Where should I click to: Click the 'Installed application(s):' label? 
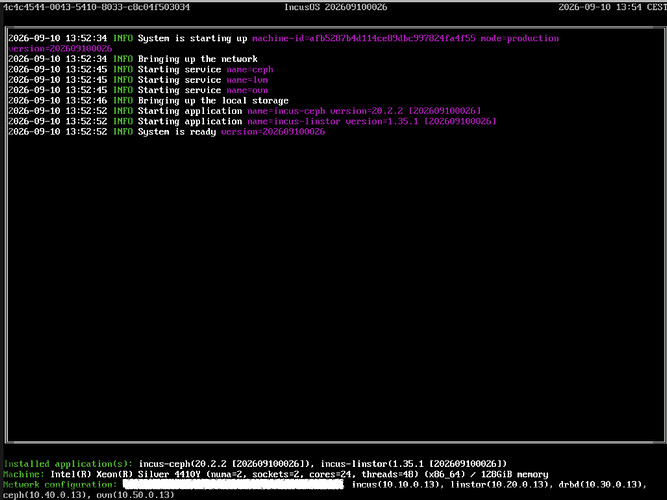pos(68,464)
